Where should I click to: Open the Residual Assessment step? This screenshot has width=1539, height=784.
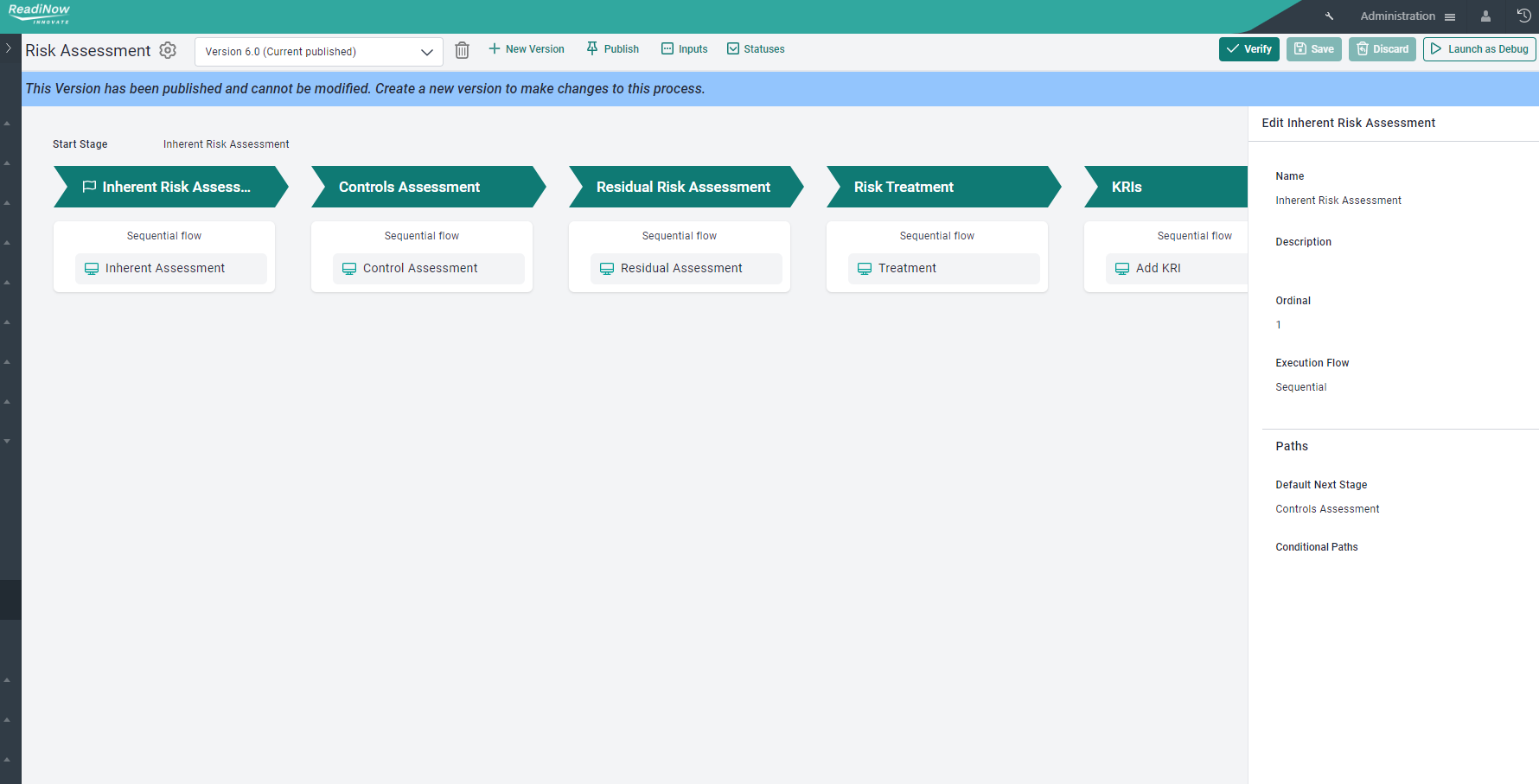(x=686, y=269)
